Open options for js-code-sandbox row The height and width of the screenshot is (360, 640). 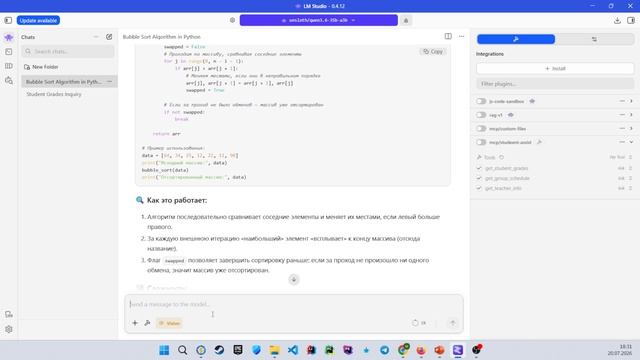pos(622,101)
